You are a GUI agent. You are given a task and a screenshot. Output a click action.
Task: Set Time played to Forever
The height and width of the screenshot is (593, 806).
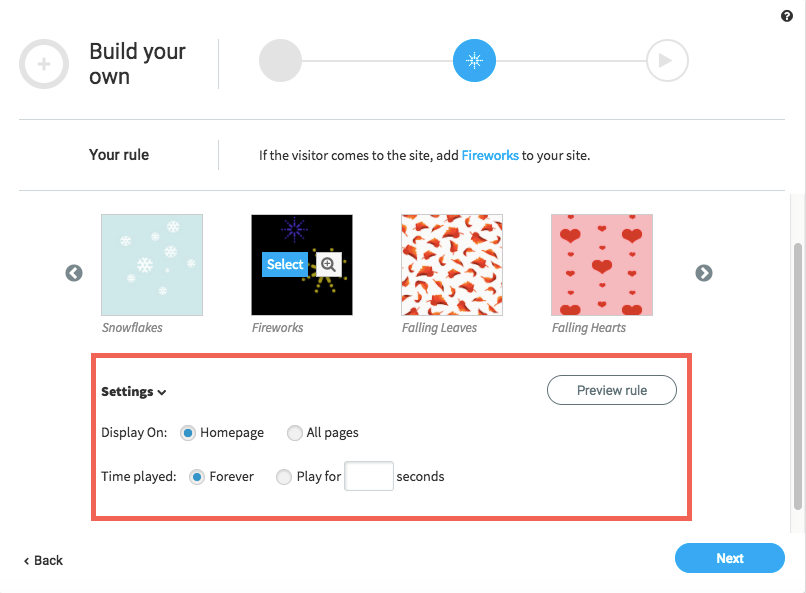tap(197, 477)
